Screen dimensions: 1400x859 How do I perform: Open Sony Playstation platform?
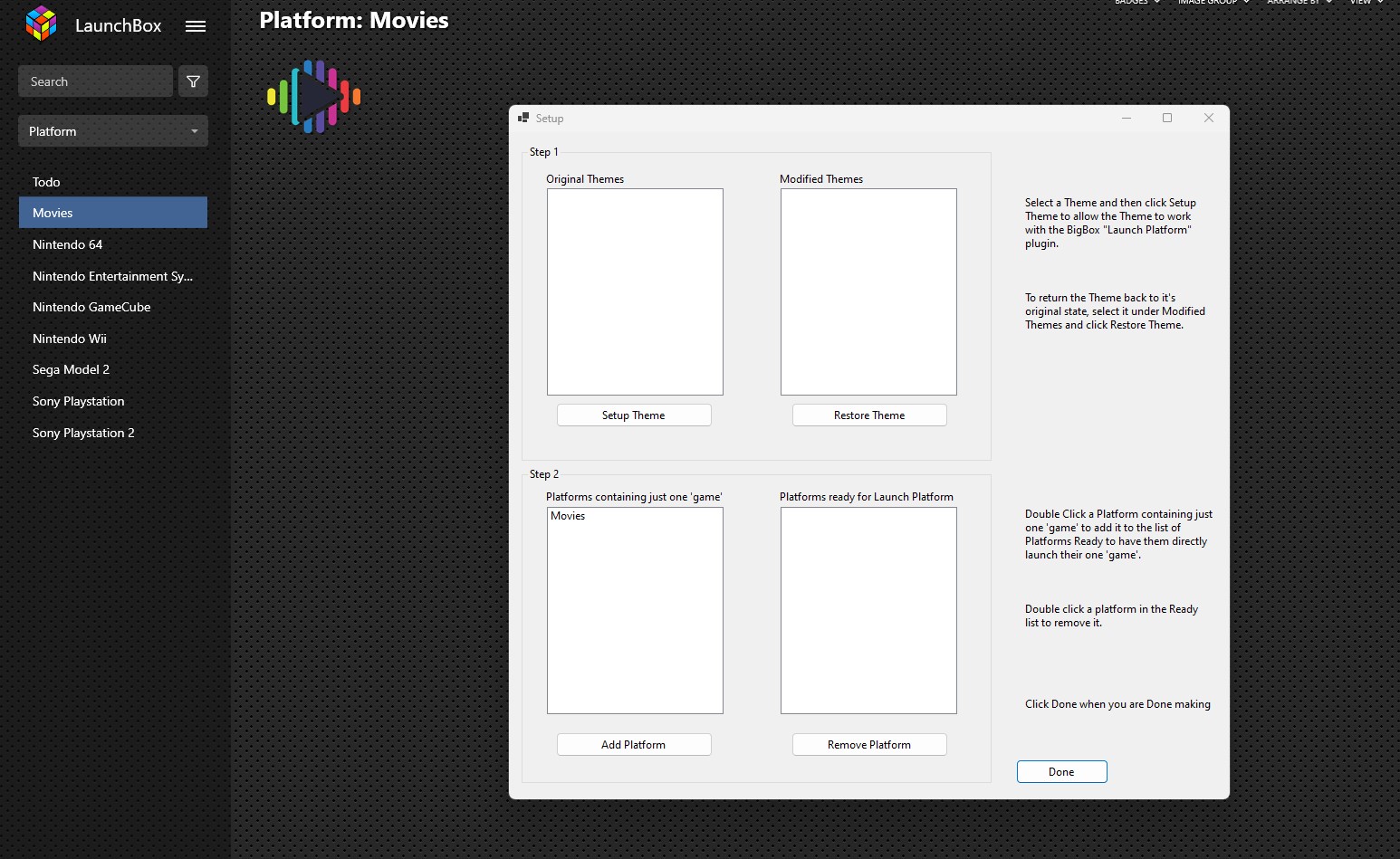(113, 401)
